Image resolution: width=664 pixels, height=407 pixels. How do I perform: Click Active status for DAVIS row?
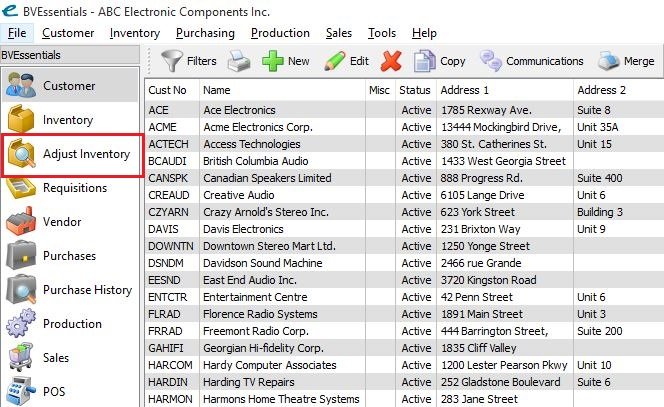pos(416,229)
